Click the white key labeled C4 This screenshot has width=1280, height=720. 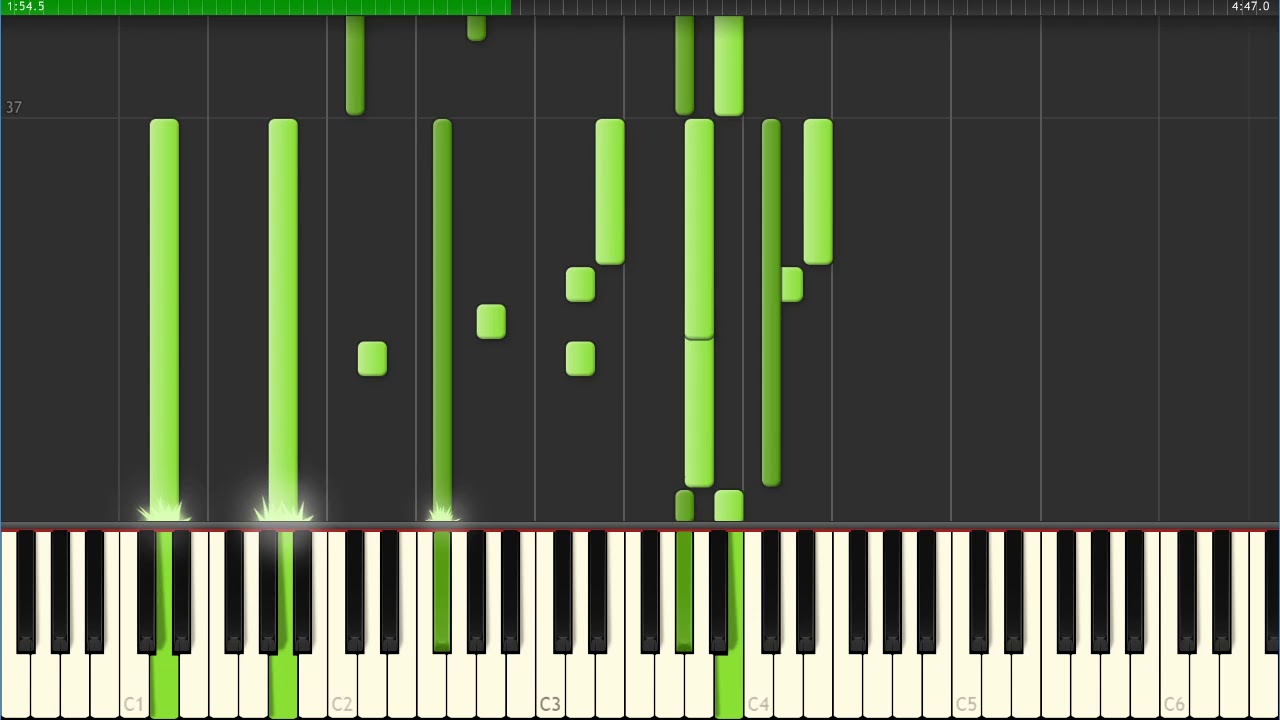click(758, 680)
